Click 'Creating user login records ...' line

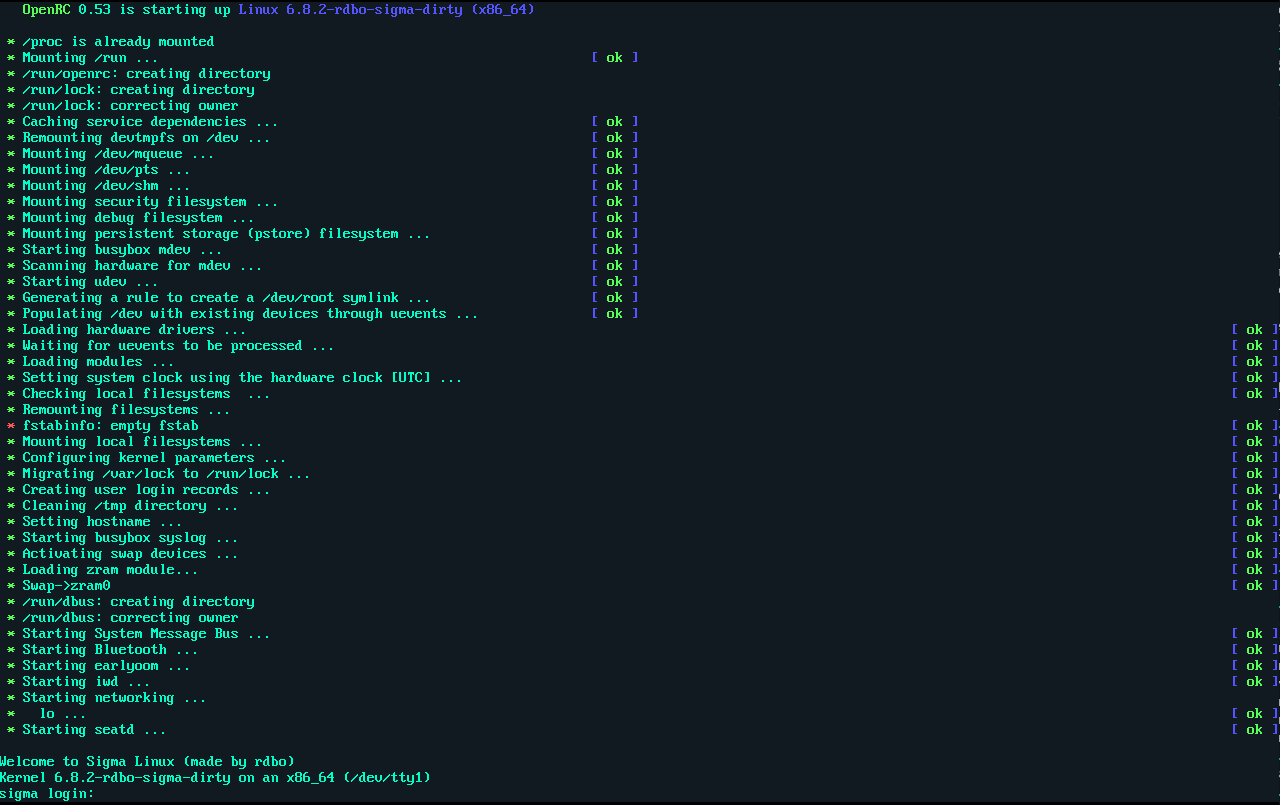tap(146, 490)
